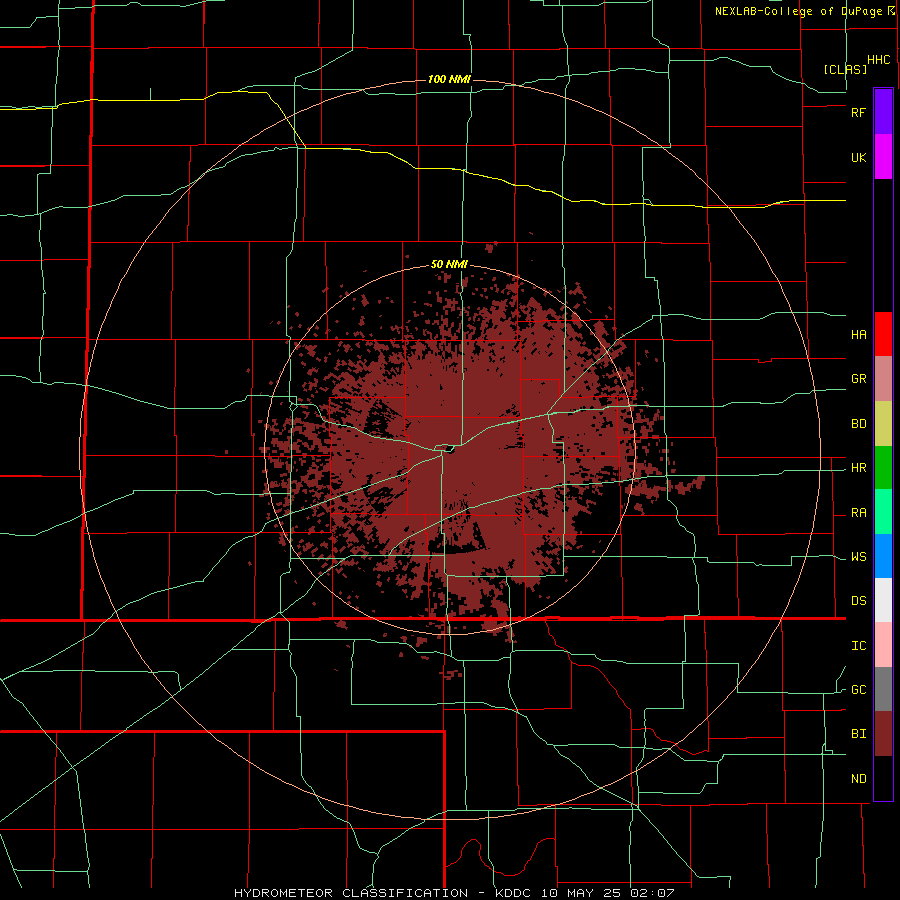Click the magenta UK color swatch
The image size is (900, 900).
pyautogui.click(x=883, y=157)
